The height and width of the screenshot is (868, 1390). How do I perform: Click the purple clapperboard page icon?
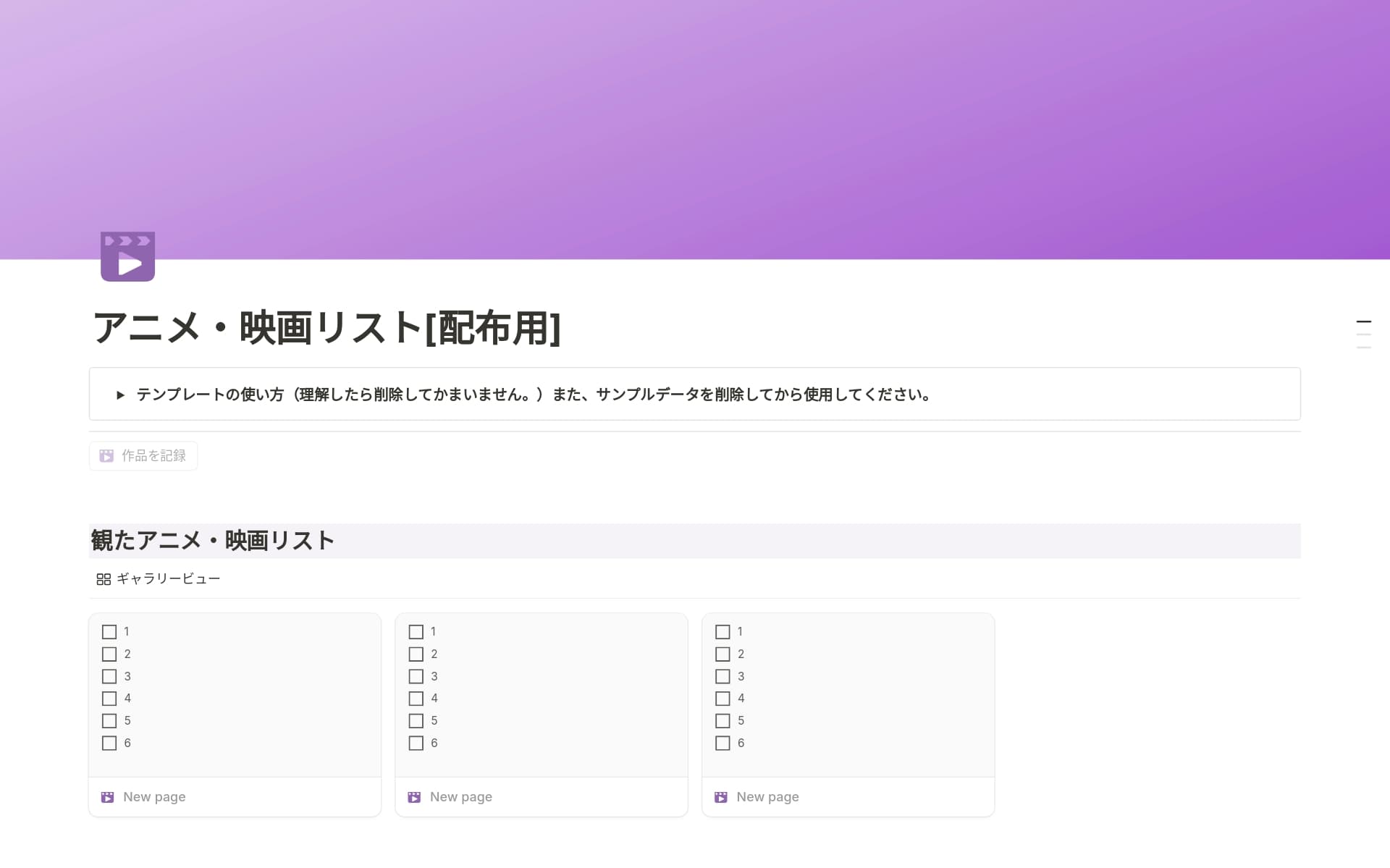(127, 256)
